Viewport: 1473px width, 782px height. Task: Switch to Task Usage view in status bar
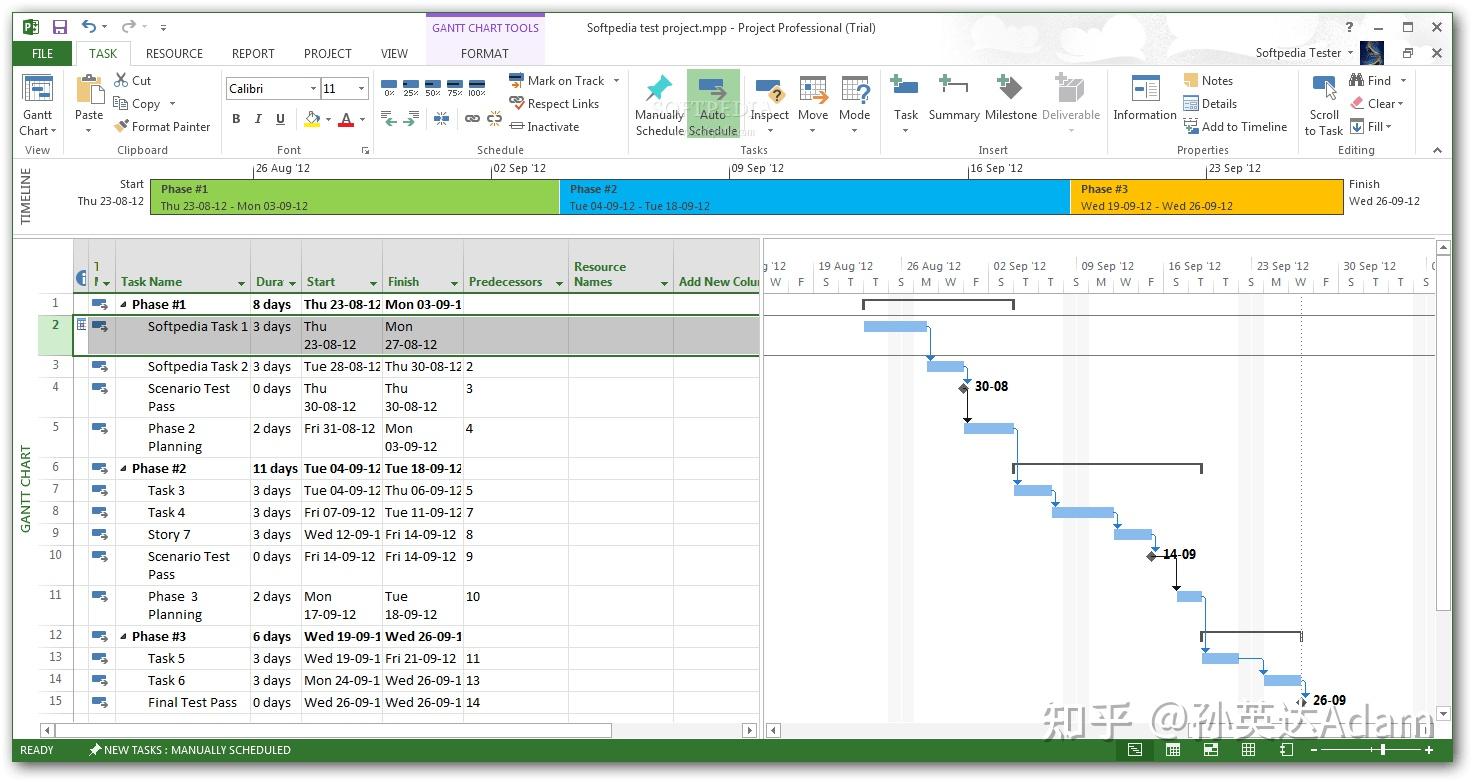(1173, 750)
